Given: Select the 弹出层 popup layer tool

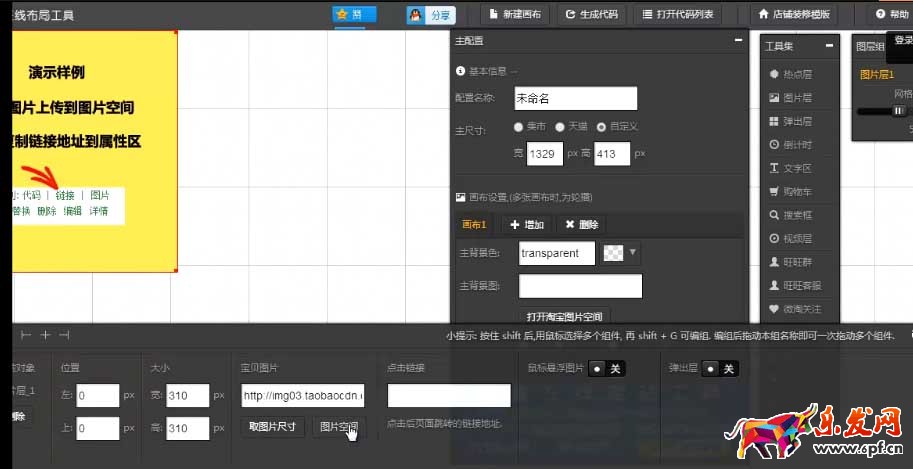Looking at the screenshot, I should pyautogui.click(x=790, y=121).
